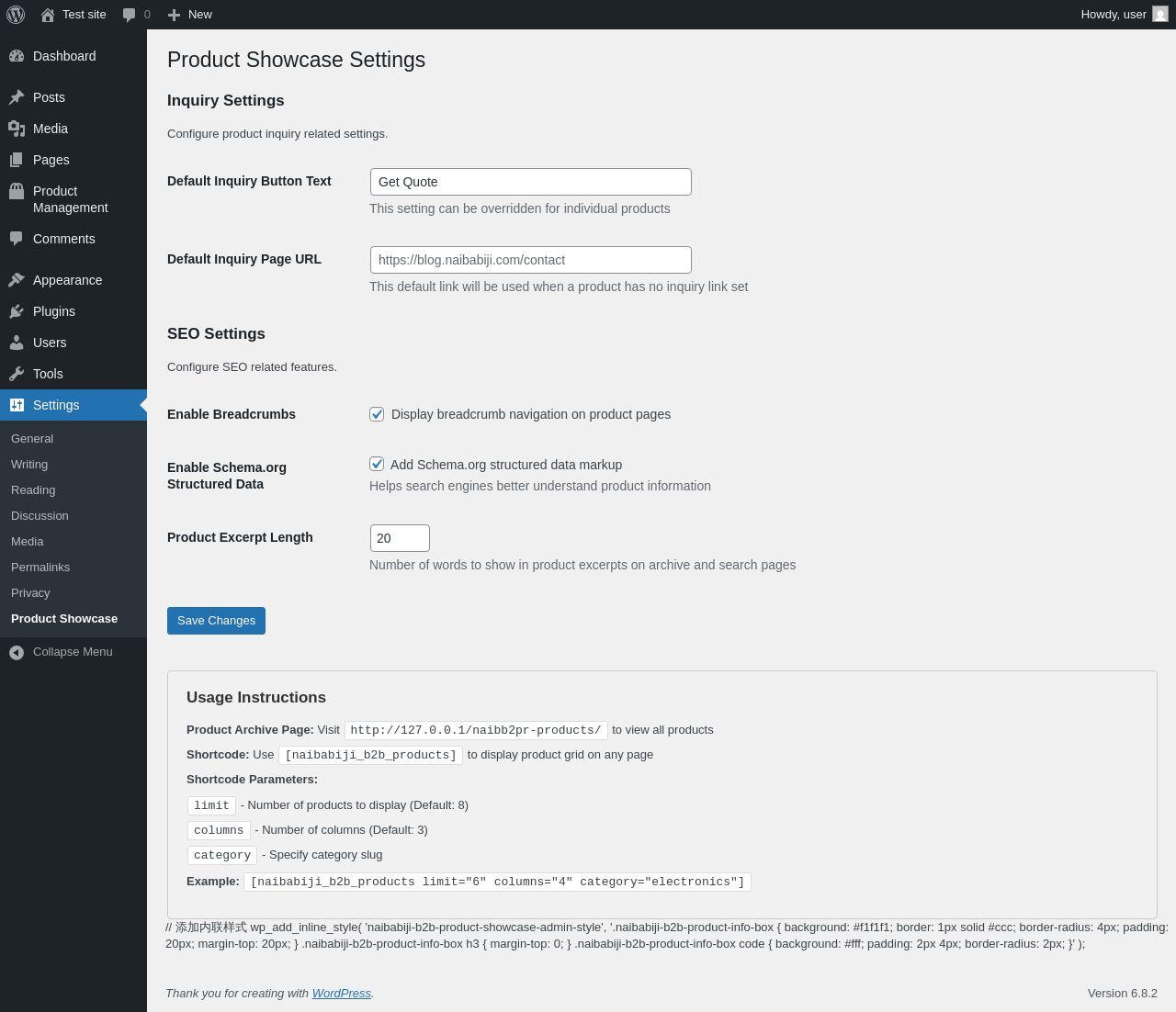Click the WordPress logo icon
1176x1012 pixels.
point(16,15)
